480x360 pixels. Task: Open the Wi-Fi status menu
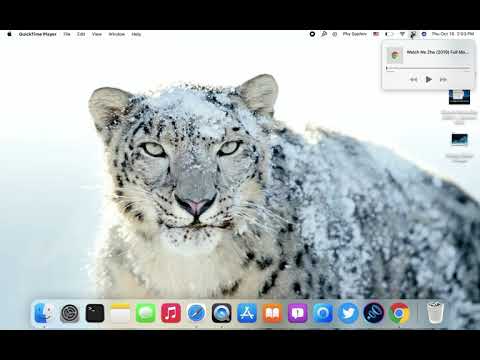click(402, 34)
